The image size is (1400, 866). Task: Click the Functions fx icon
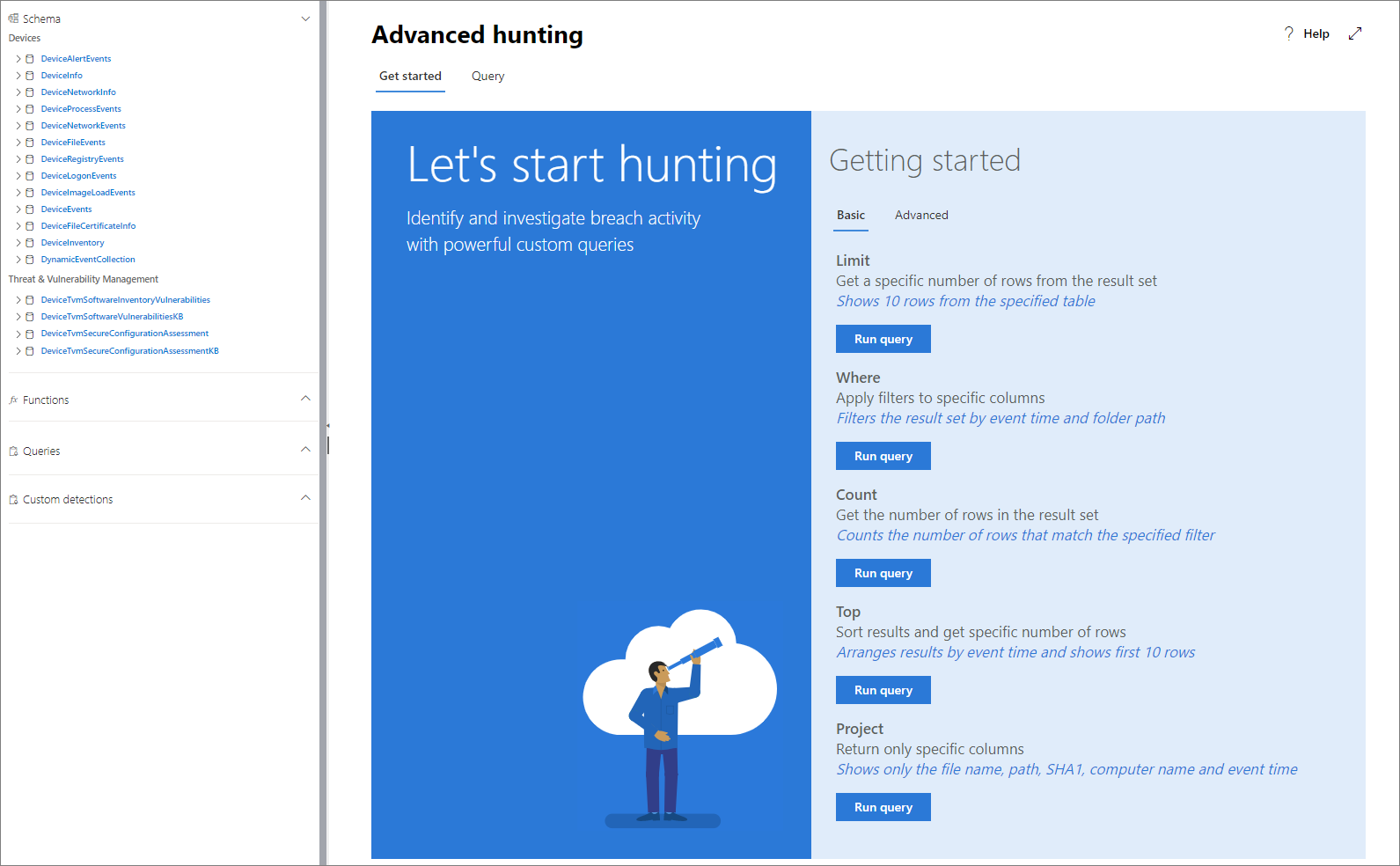pos(13,400)
